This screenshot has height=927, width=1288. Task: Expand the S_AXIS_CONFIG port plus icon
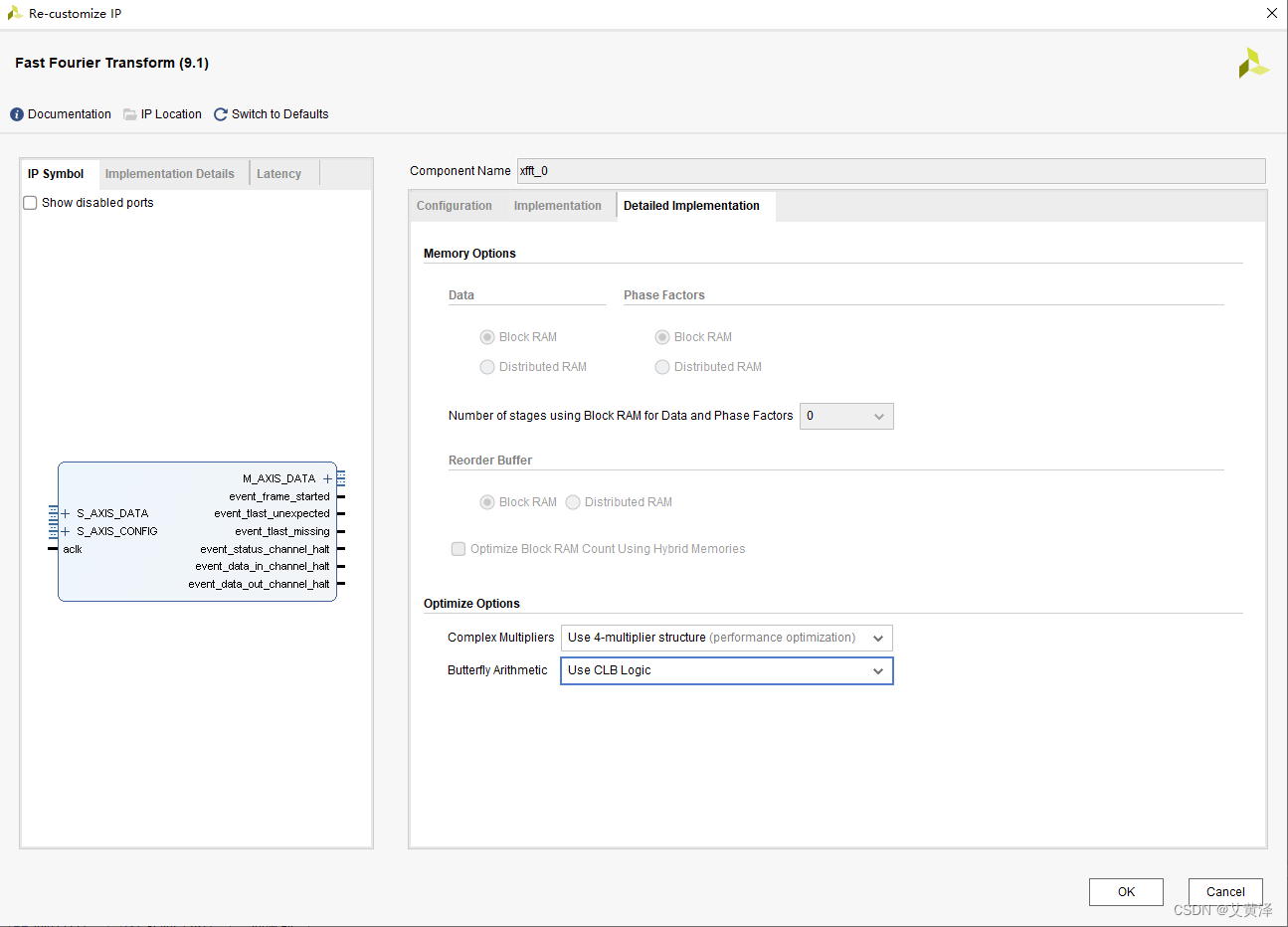(66, 532)
